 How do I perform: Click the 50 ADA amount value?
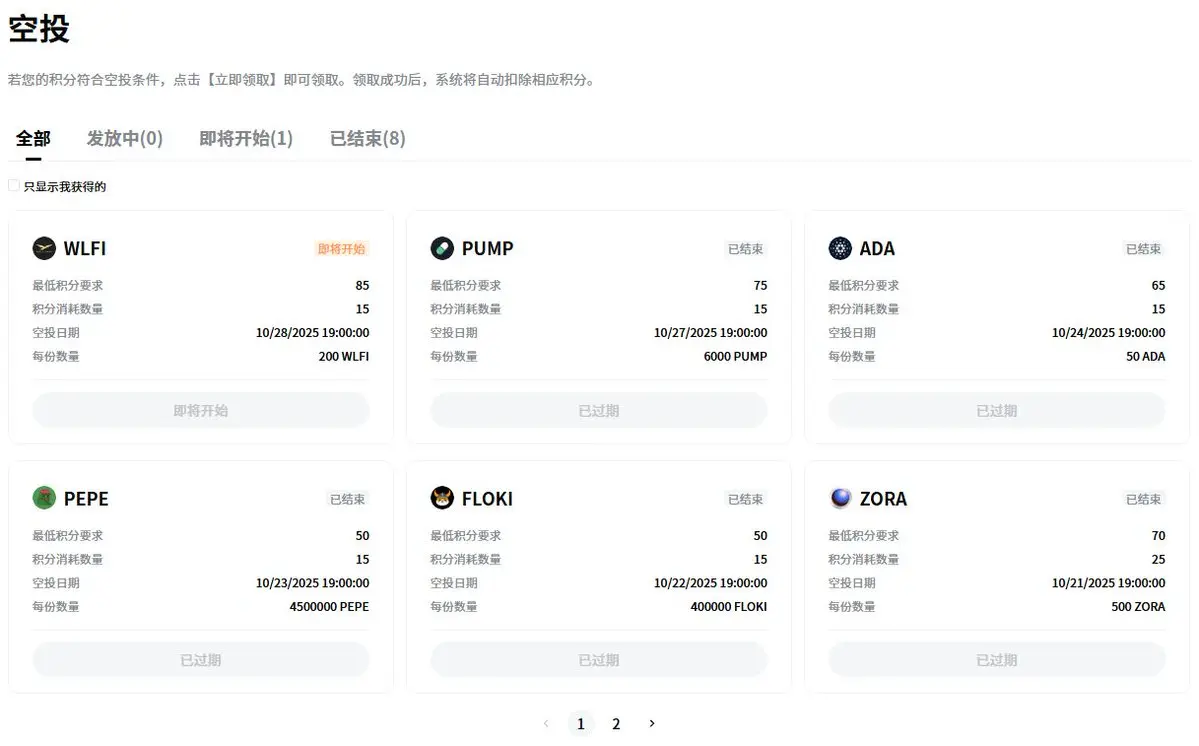coord(1145,356)
